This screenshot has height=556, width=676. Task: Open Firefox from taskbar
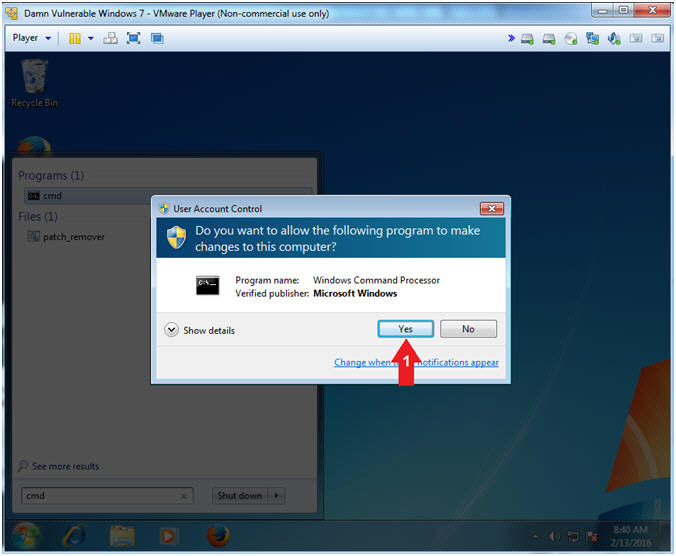click(x=218, y=537)
